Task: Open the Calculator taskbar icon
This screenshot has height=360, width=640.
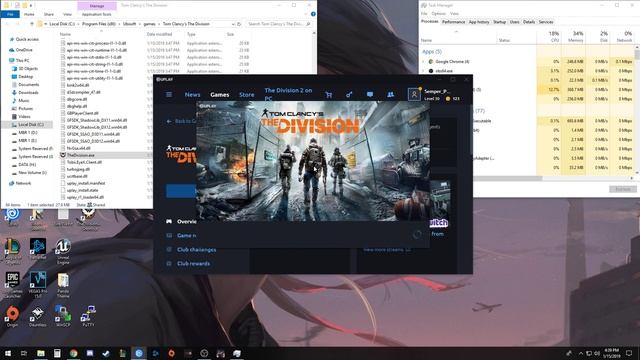Action: tap(57, 353)
